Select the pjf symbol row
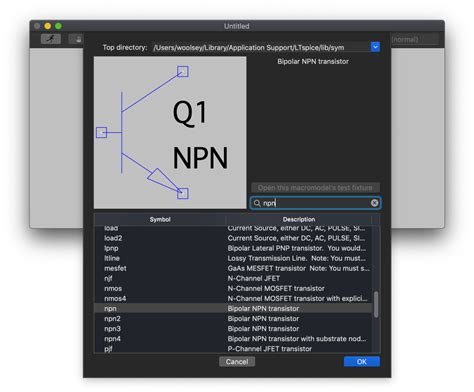Viewport: 474px width, 392px height. coord(233,348)
